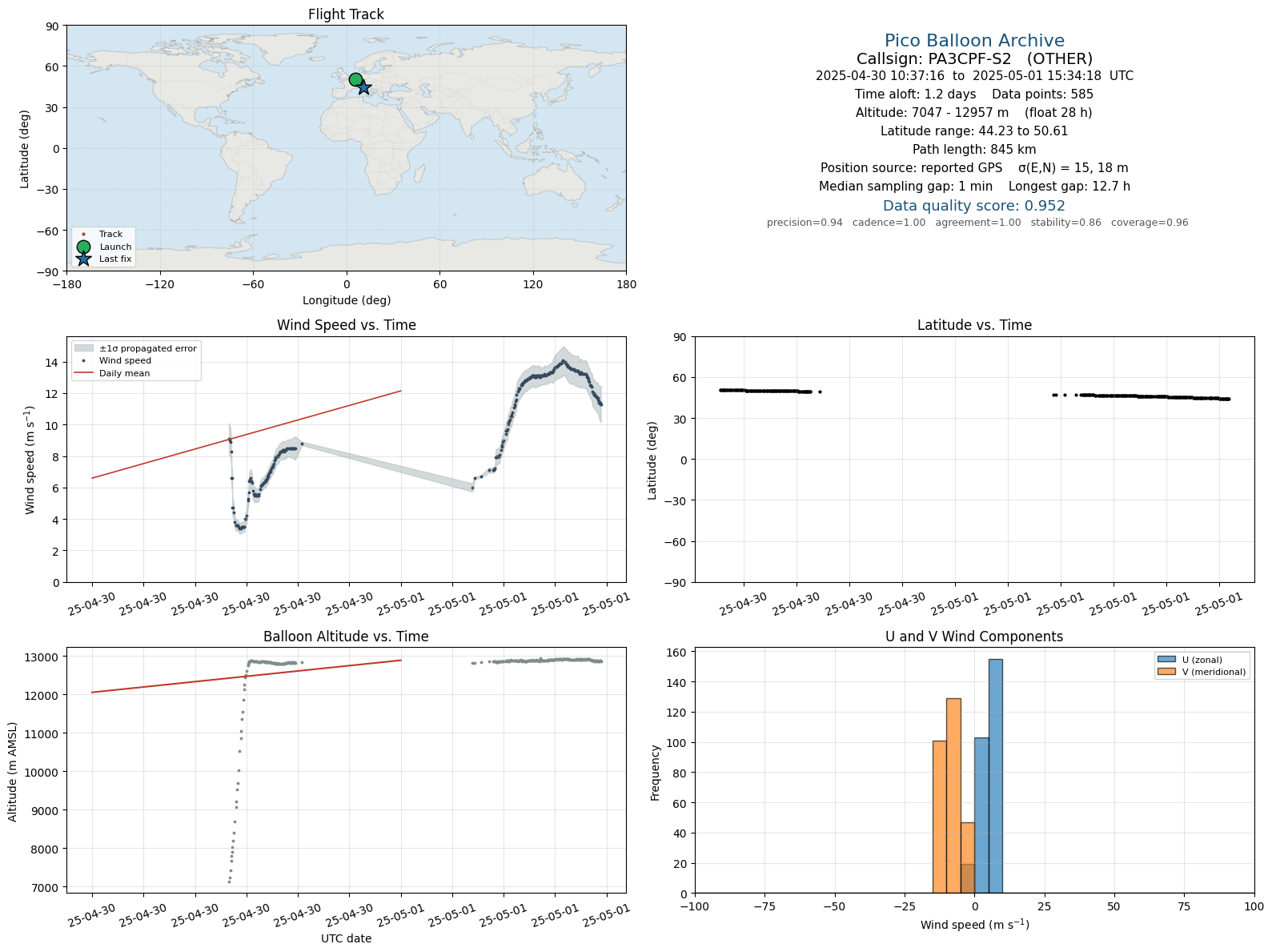Select the 'Callsign: PA3CPF-S2 (OTHER)' line
This screenshot has height=952, width=1272.
(974, 58)
